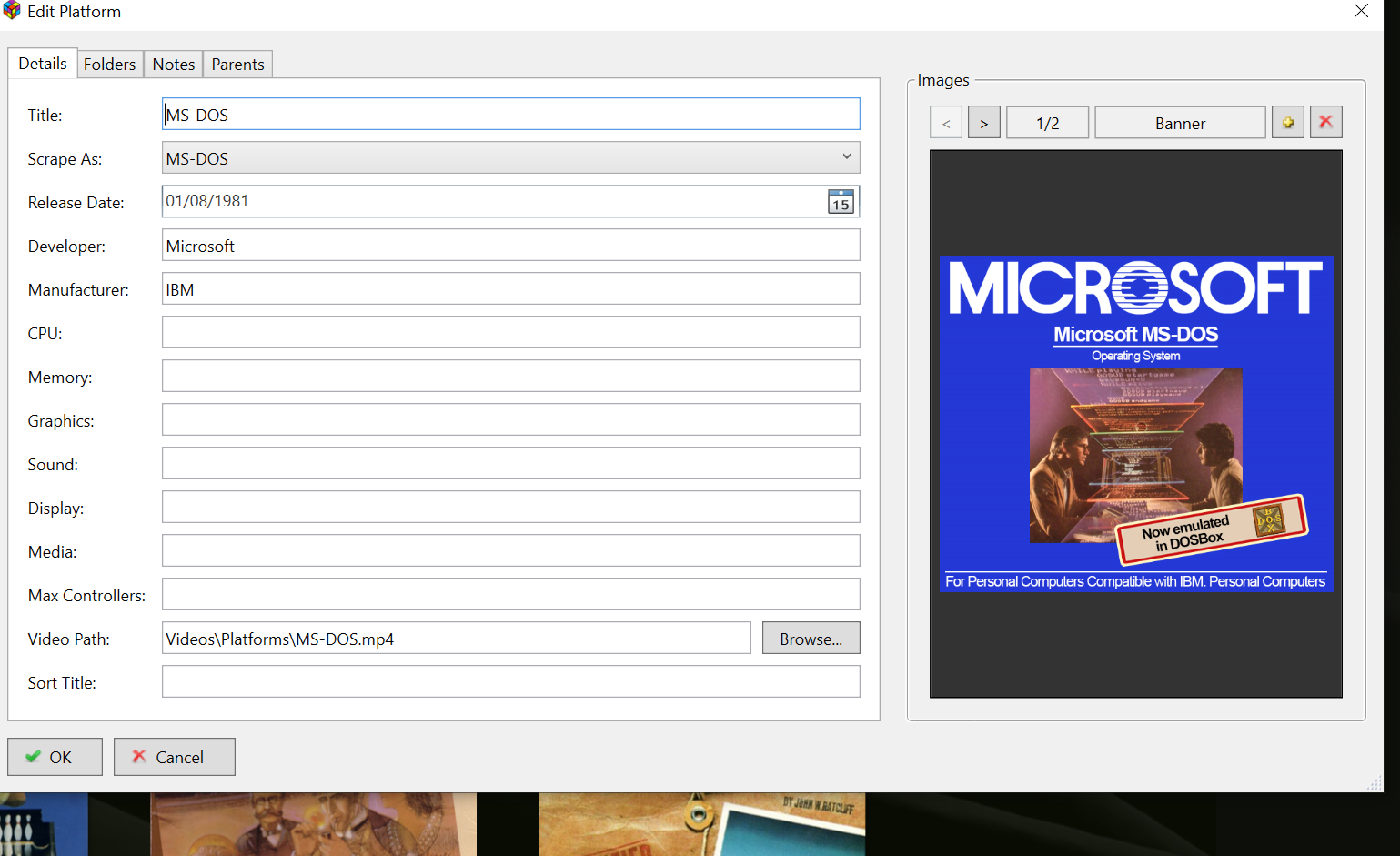The image size is (1400, 856).
Task: Select the Edit Platform title bar app icon
Action: click(12, 11)
